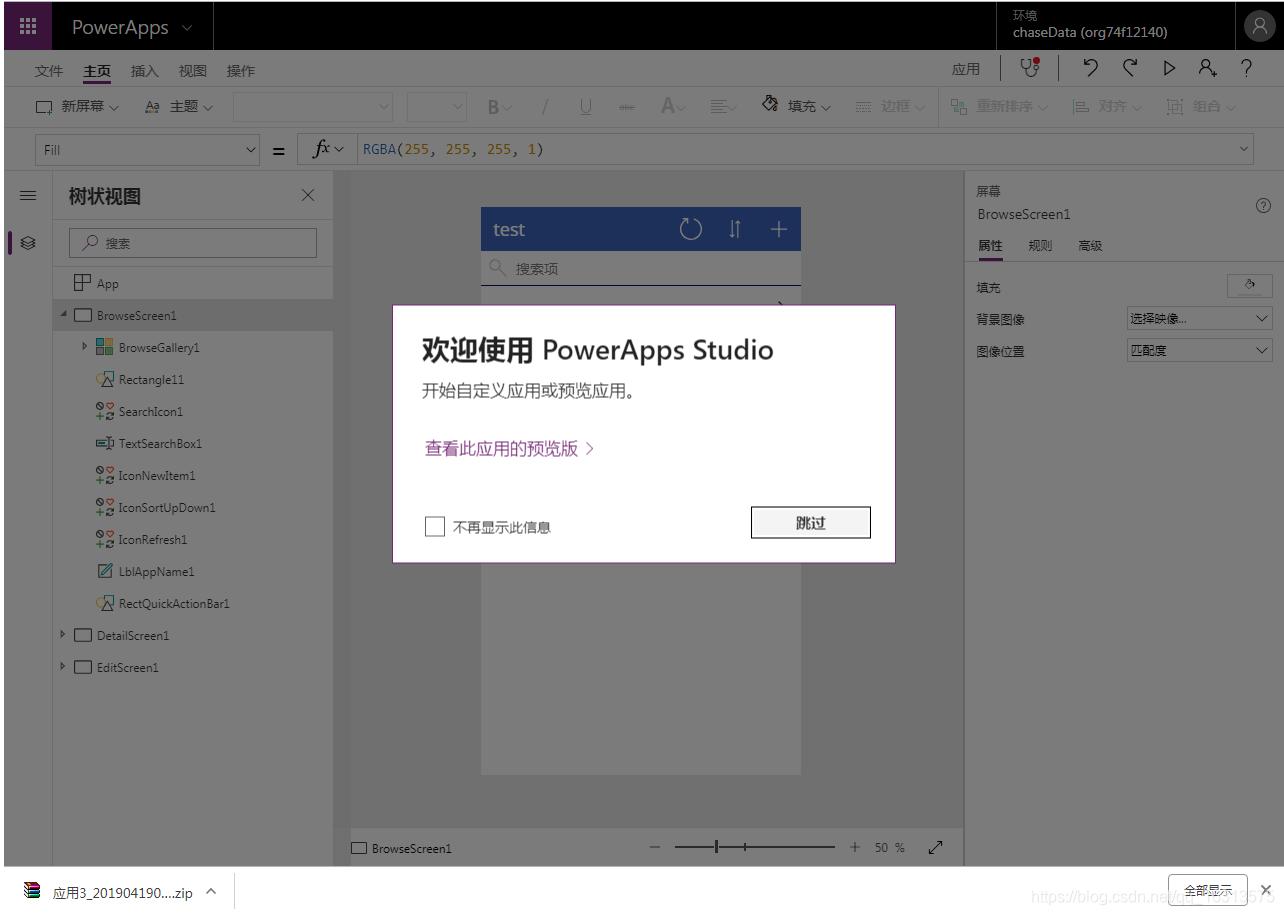Image resolution: width=1284 pixels, height=915 pixels.
Task: Click the 应用 button in toolbar
Action: [966, 69]
